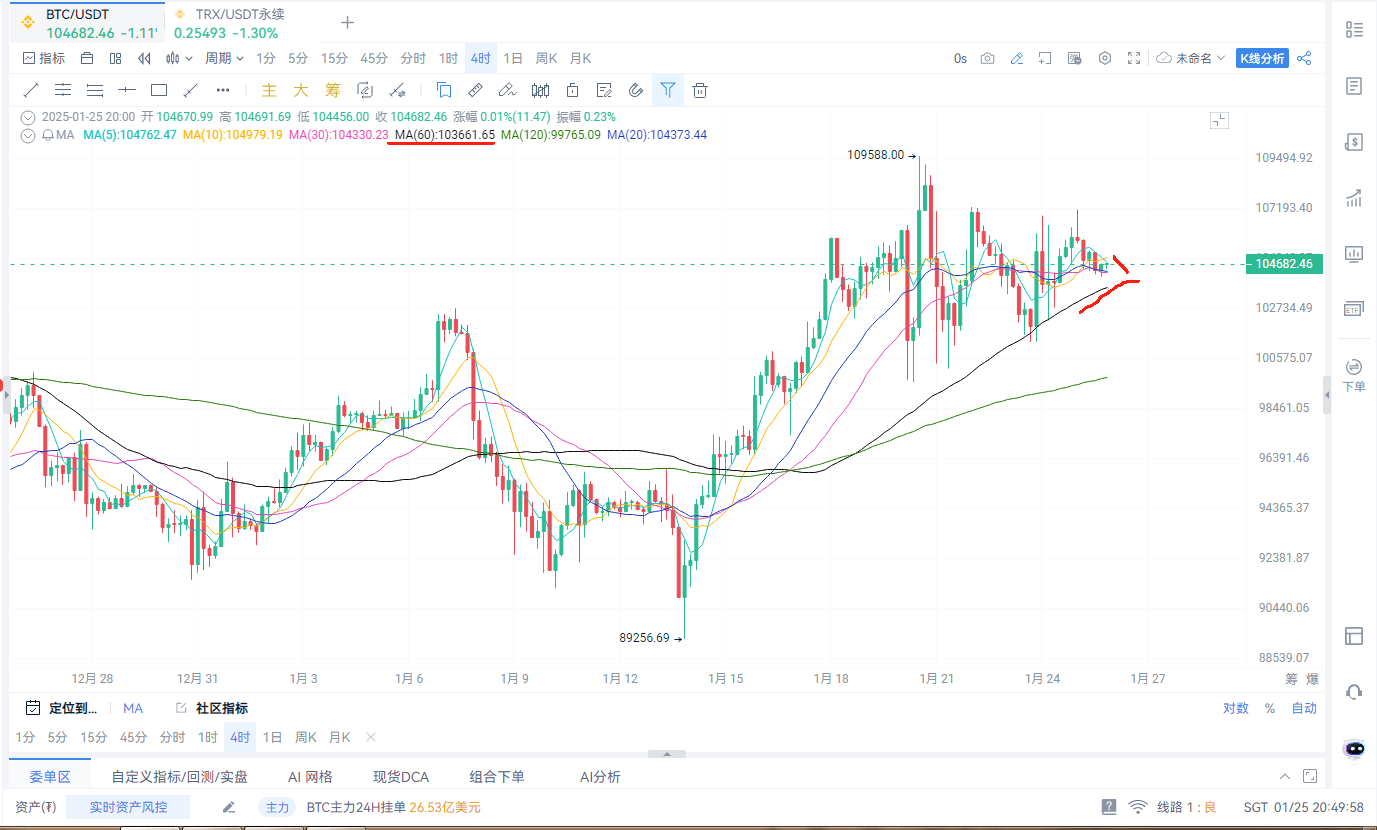The height and width of the screenshot is (830, 1377).
Task: Click the screenshot camera icon
Action: (x=987, y=58)
